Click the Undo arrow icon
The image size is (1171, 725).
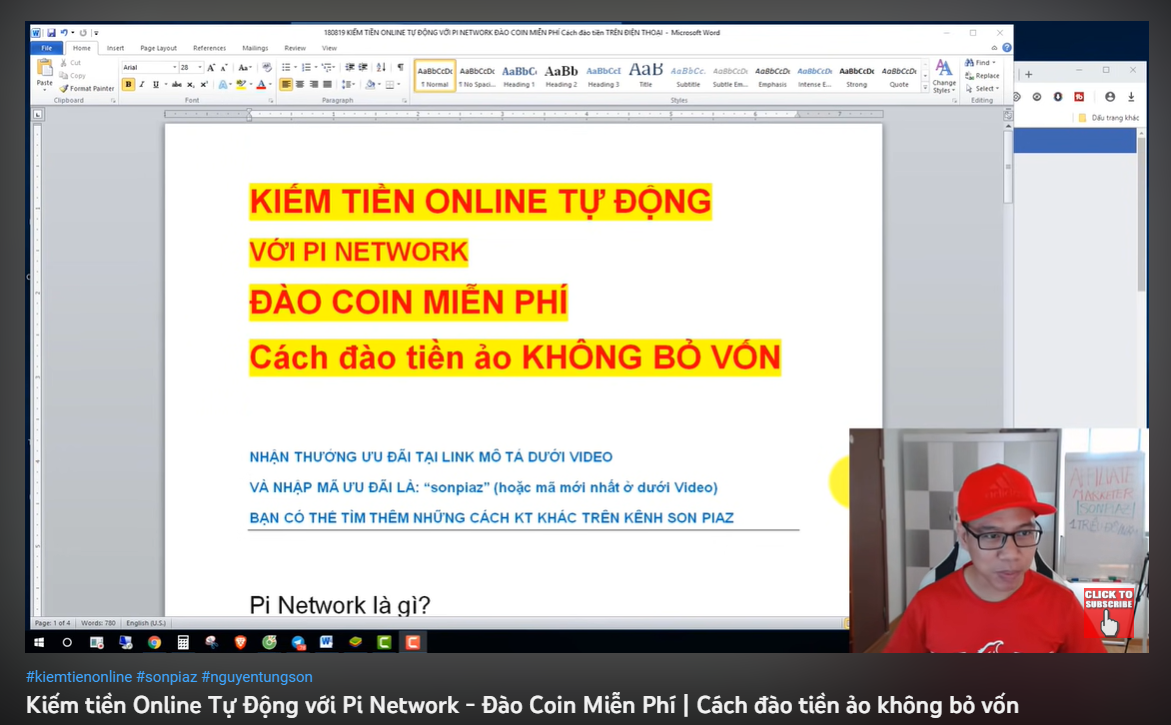pyautogui.click(x=64, y=33)
